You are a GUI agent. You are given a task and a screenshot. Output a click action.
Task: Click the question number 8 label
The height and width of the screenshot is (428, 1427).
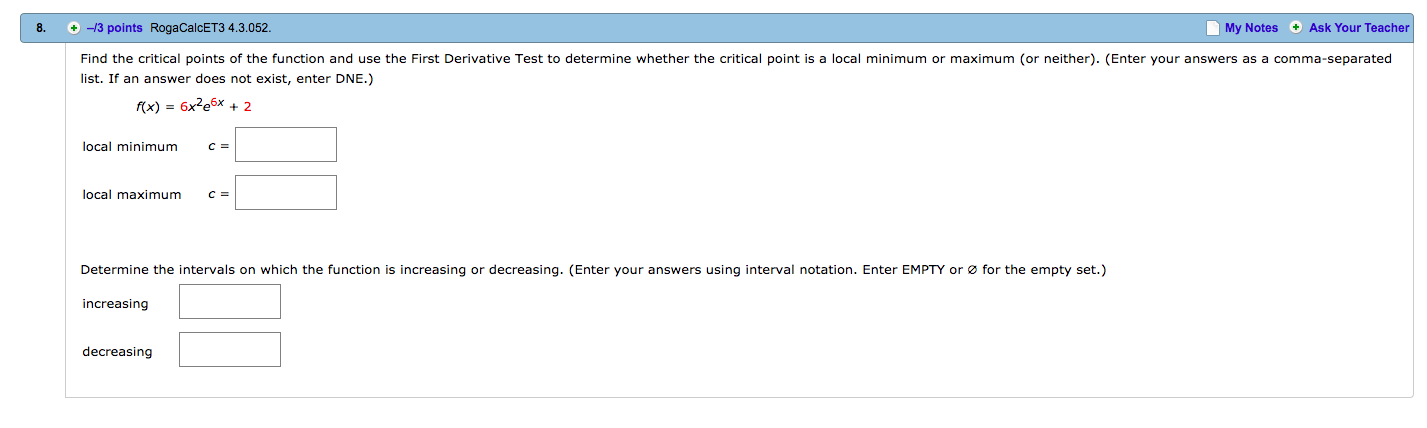tap(39, 28)
